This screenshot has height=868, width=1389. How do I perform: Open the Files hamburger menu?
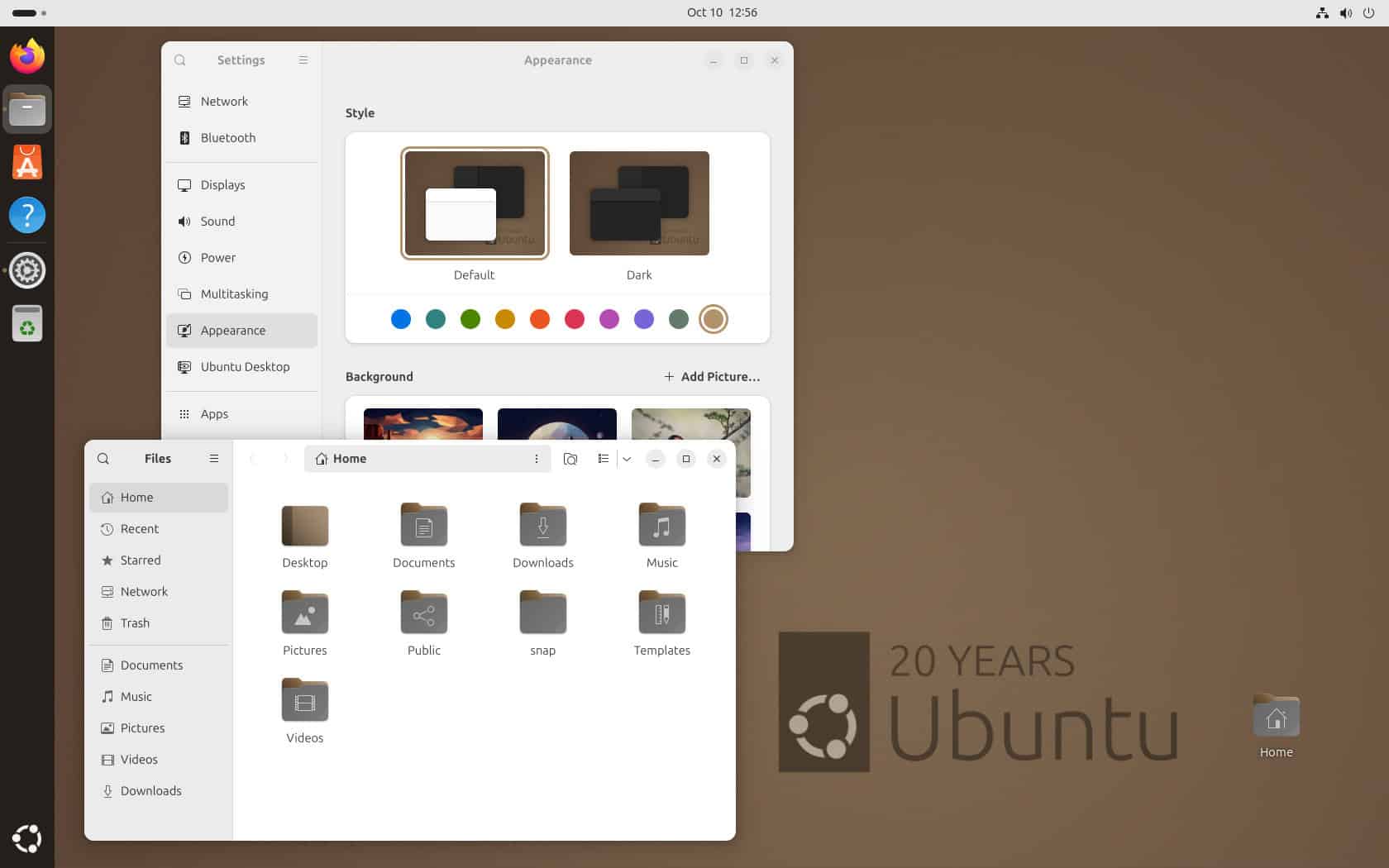pyautogui.click(x=213, y=458)
